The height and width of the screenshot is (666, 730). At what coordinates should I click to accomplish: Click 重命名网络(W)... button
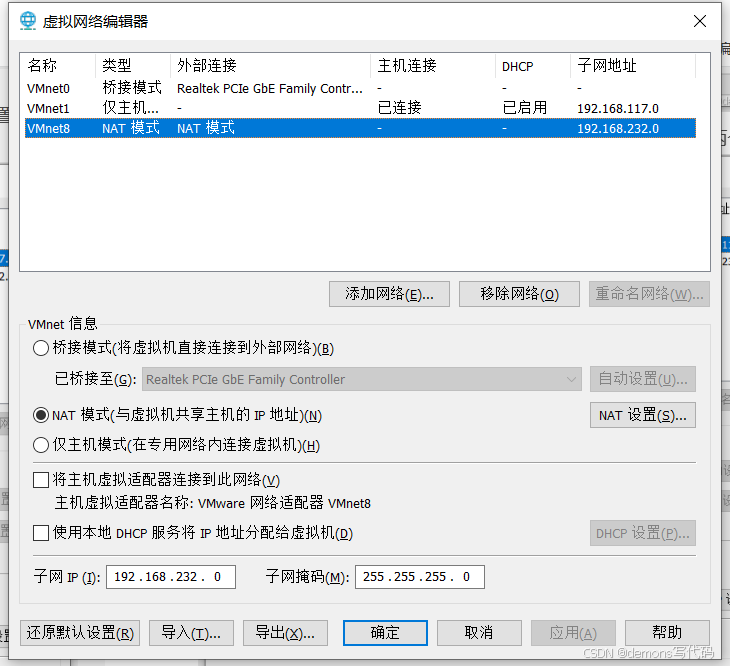click(x=649, y=294)
